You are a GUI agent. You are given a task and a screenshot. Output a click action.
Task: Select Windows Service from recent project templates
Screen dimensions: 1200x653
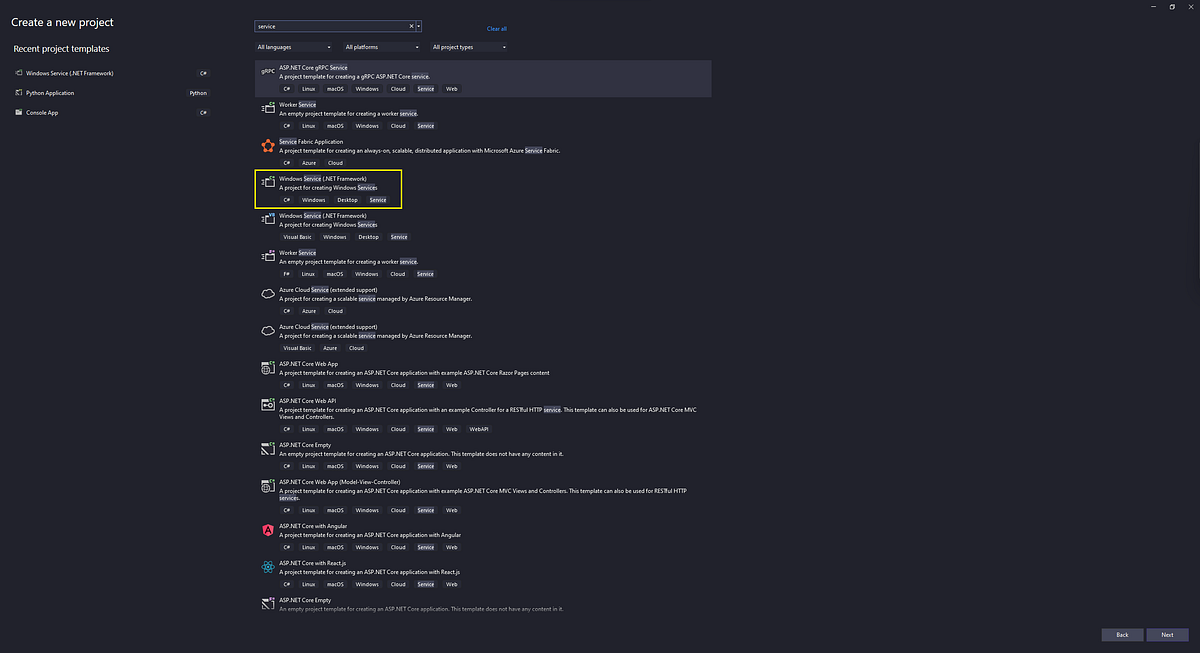(x=70, y=72)
